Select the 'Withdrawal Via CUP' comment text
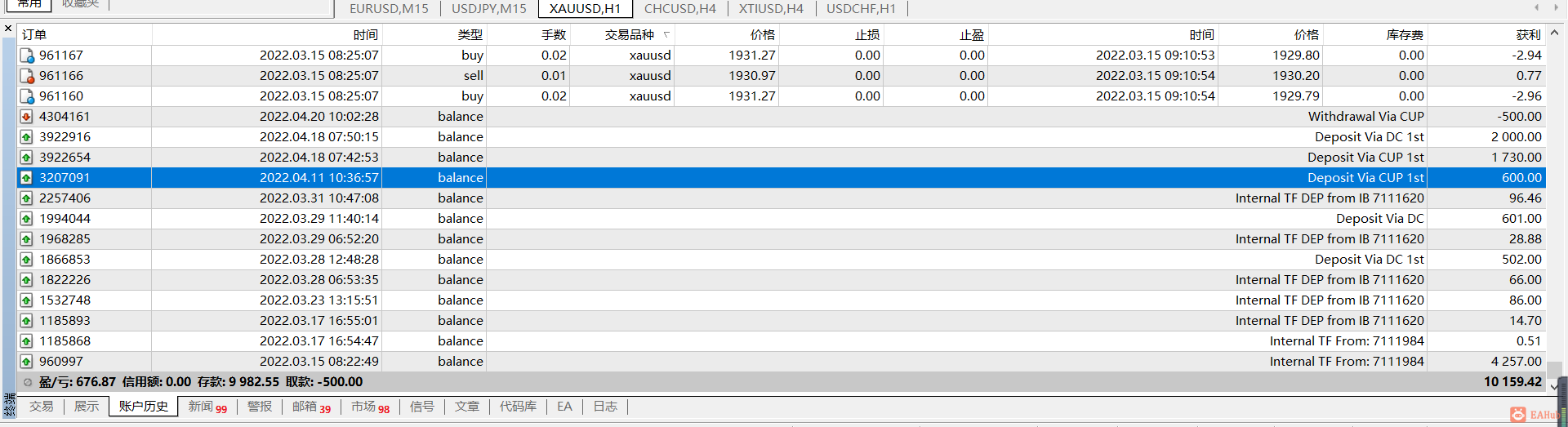The image size is (1568, 427). [x=1365, y=117]
